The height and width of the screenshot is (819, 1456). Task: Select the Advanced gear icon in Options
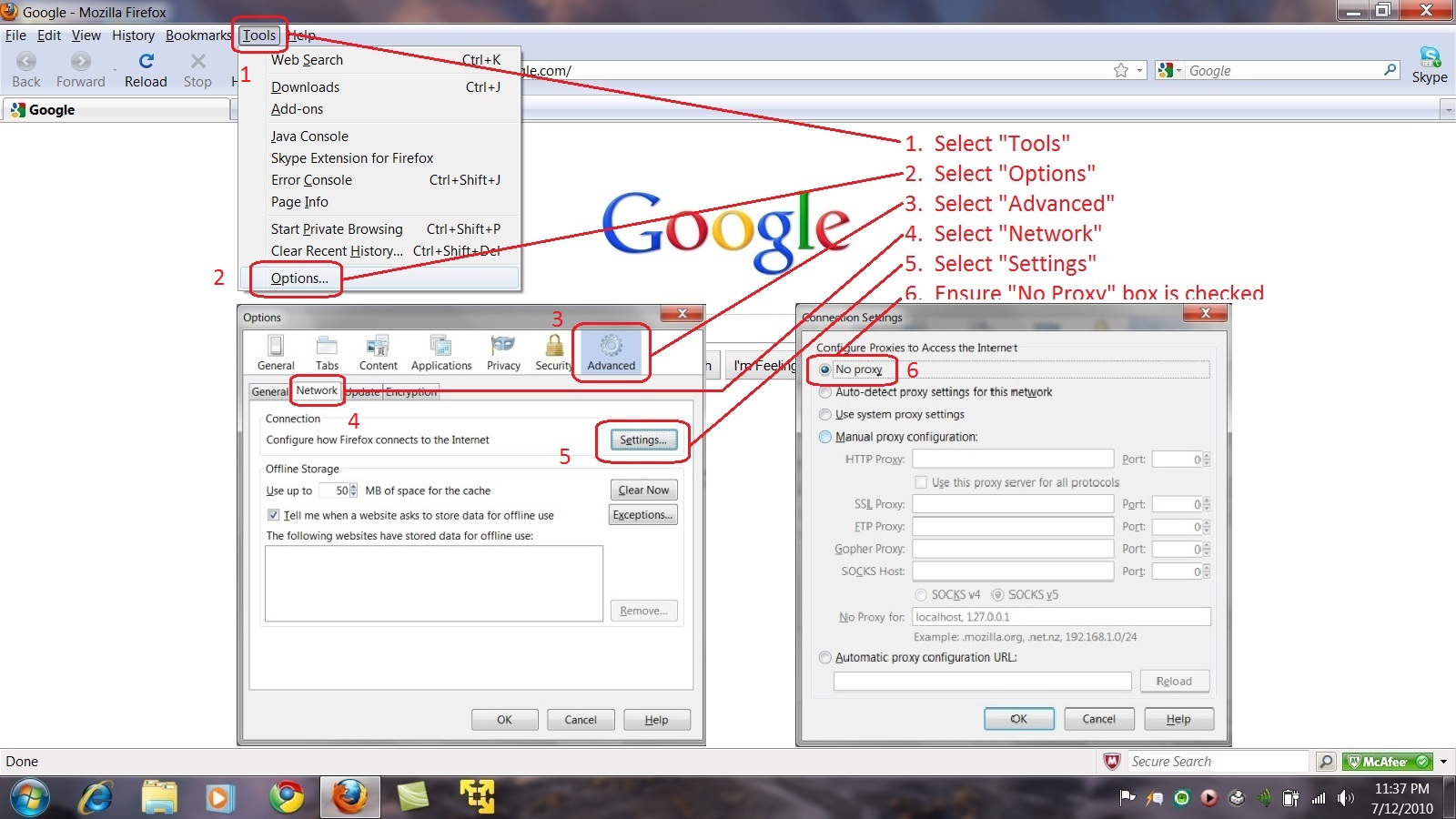pyautogui.click(x=612, y=346)
